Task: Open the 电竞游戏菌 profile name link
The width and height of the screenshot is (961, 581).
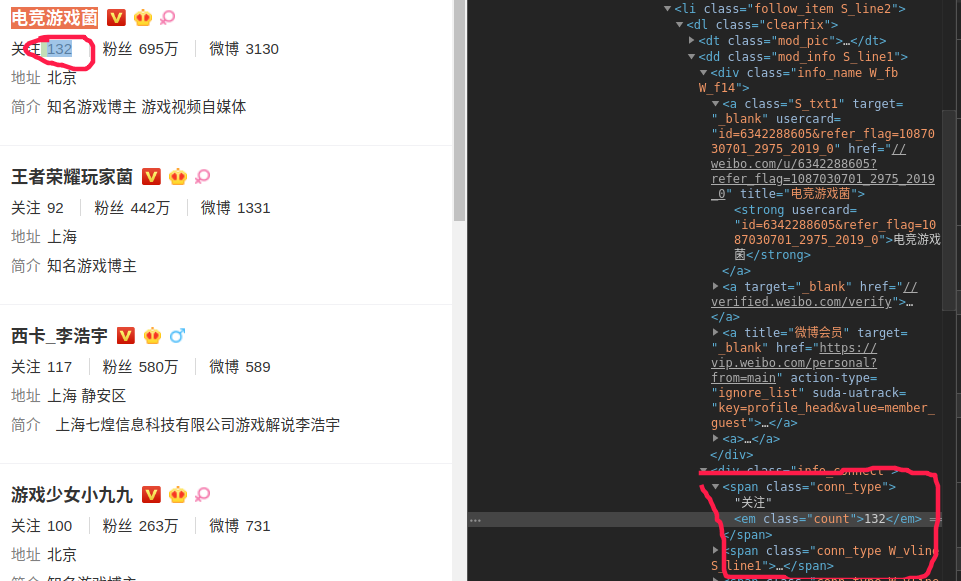Action: click(x=55, y=18)
